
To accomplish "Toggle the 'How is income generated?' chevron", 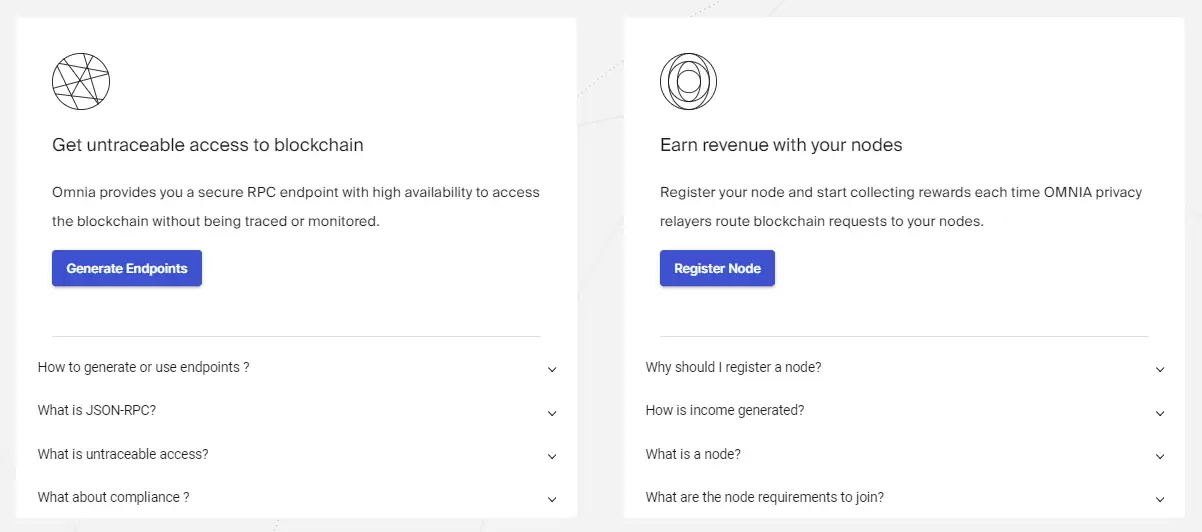I will 1160,413.
